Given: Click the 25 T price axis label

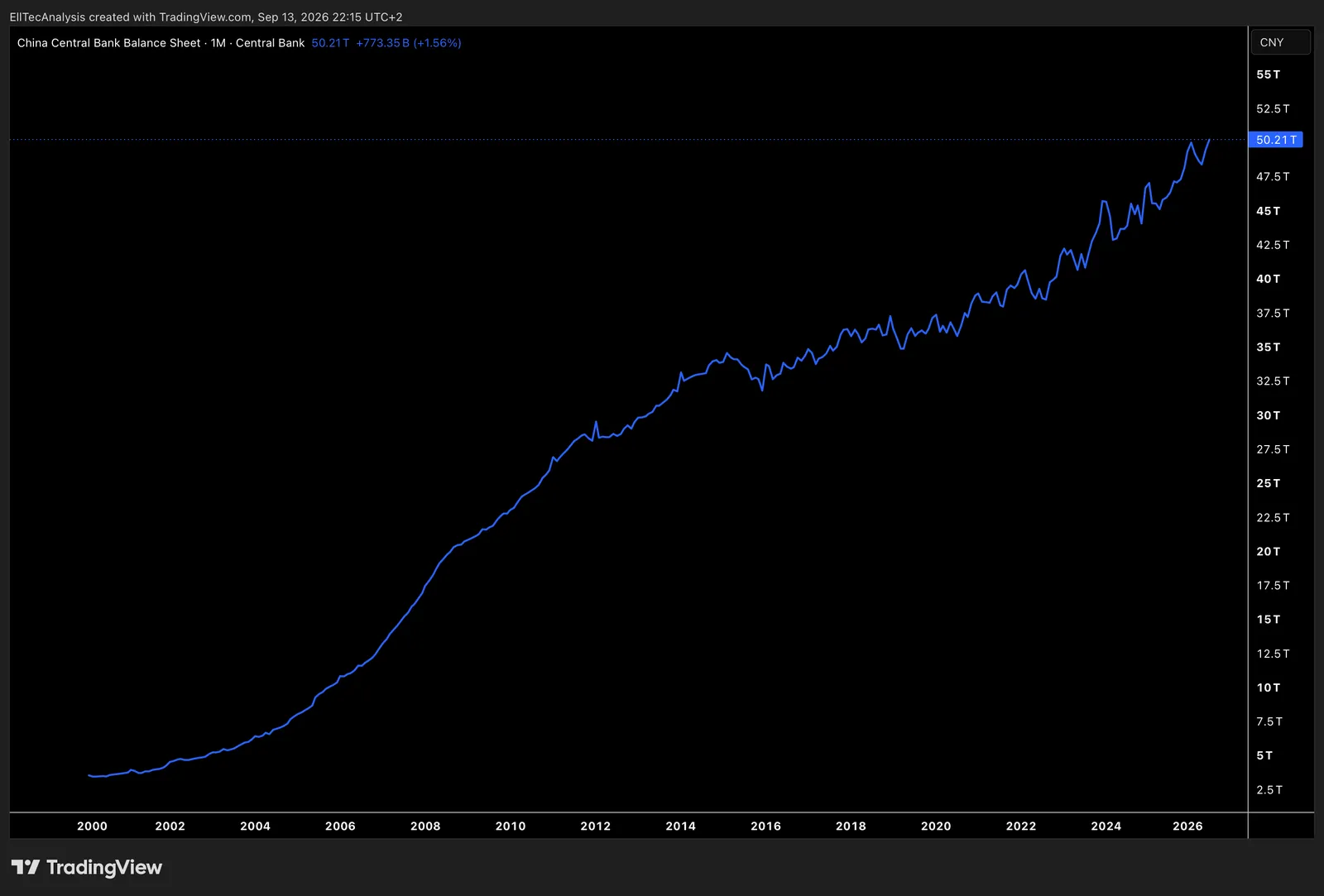Looking at the screenshot, I should 1268,483.
